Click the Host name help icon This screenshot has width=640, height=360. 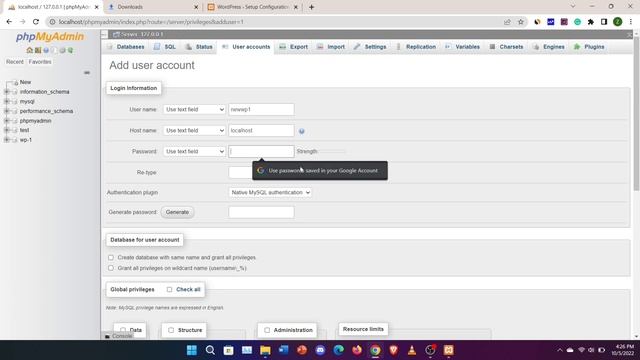tap(302, 131)
